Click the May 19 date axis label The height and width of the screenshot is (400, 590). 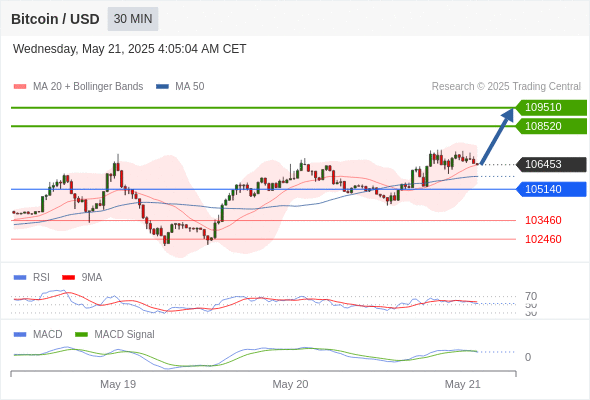click(x=118, y=384)
